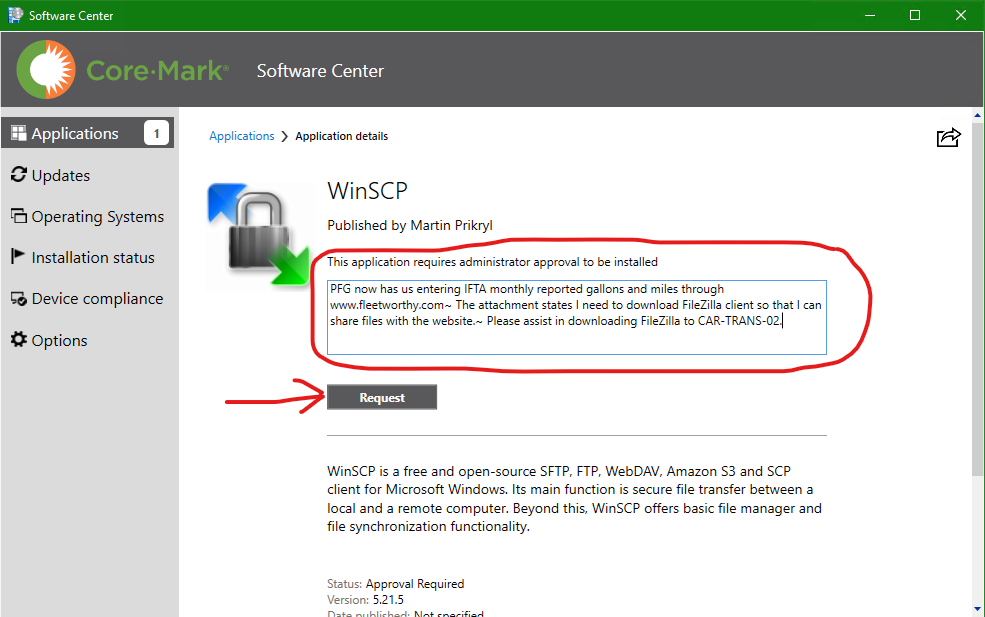Minimize the Software Center window
The height and width of the screenshot is (617, 985).
click(x=870, y=15)
